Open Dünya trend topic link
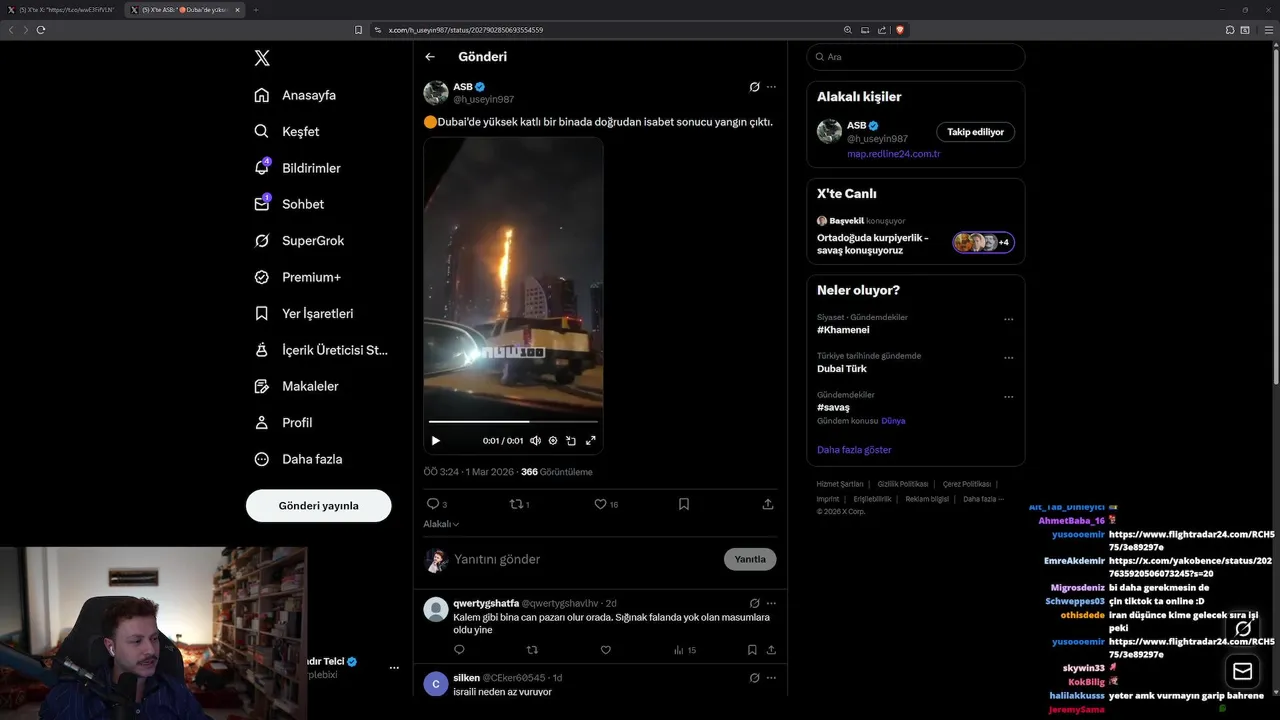Screen dimensions: 1280x720 pyautogui.click(x=893, y=421)
